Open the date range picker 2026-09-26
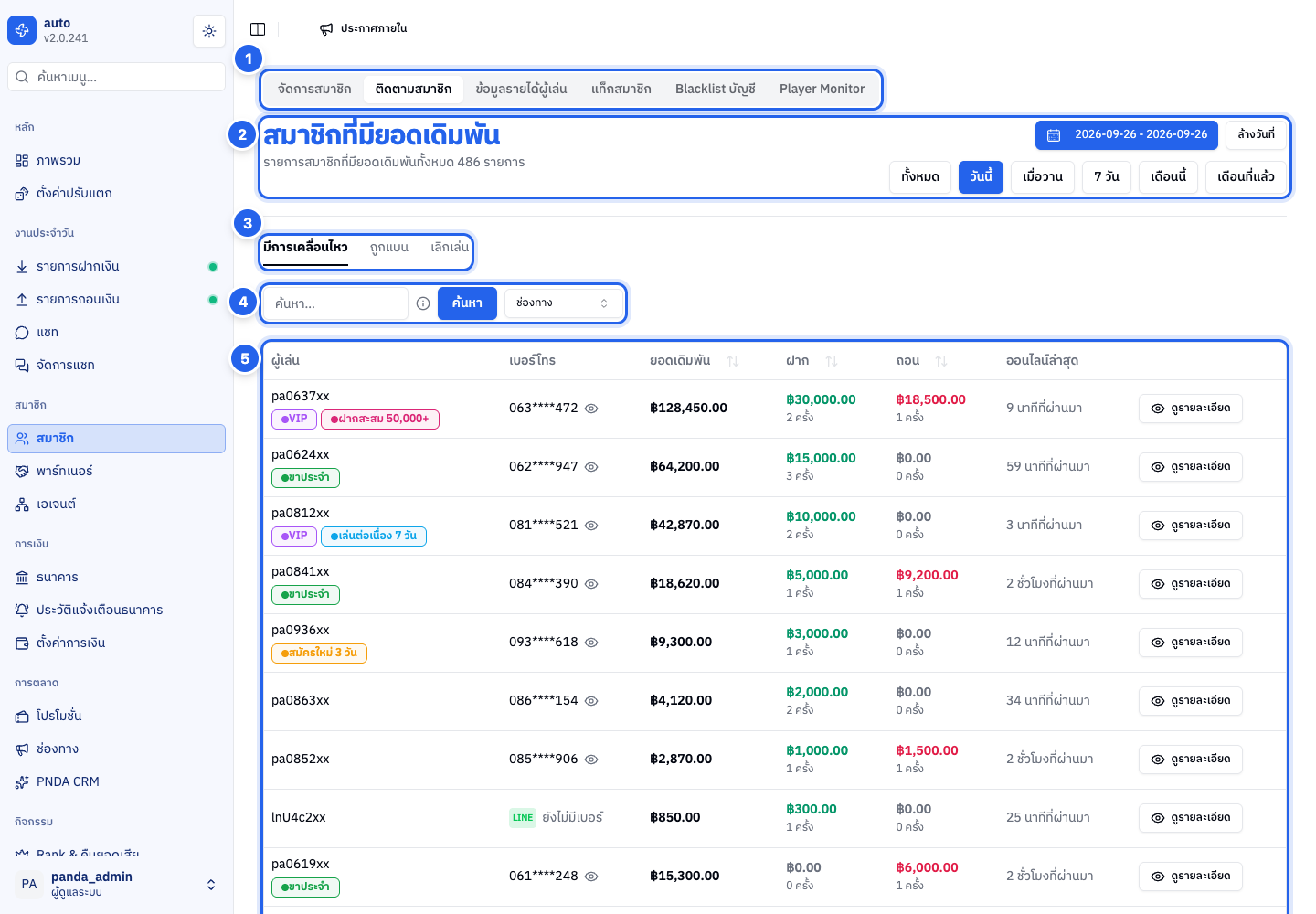This screenshot has width=1316, height=914. [1127, 135]
